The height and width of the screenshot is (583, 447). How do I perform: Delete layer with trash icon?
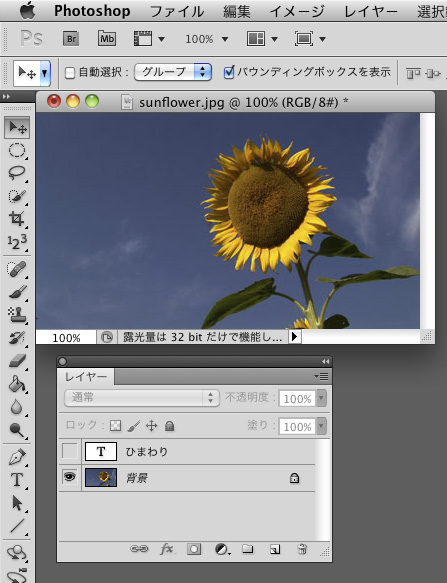point(302,549)
